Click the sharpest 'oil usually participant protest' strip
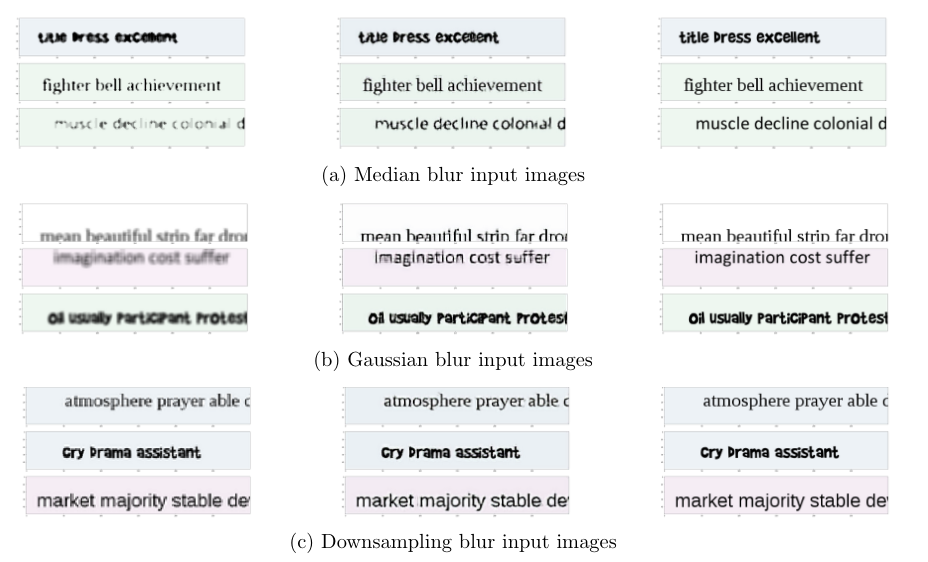Viewport: 928px width, 562px height. tap(775, 313)
